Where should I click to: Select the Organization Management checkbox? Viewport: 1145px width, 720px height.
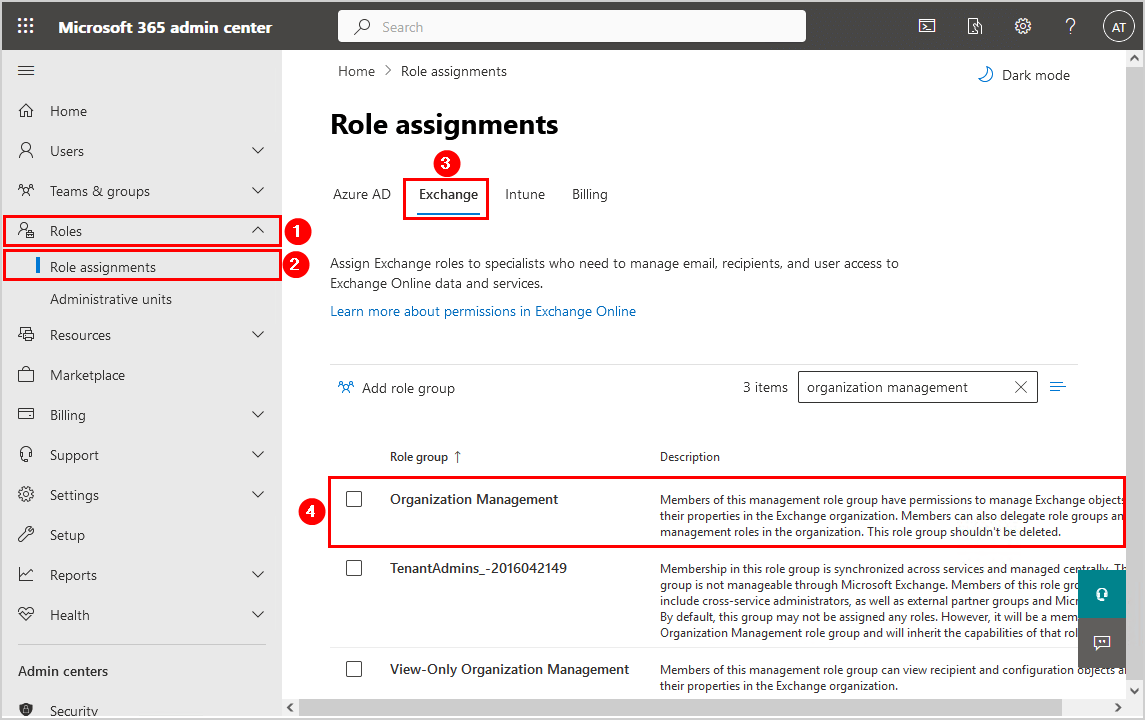(x=354, y=499)
